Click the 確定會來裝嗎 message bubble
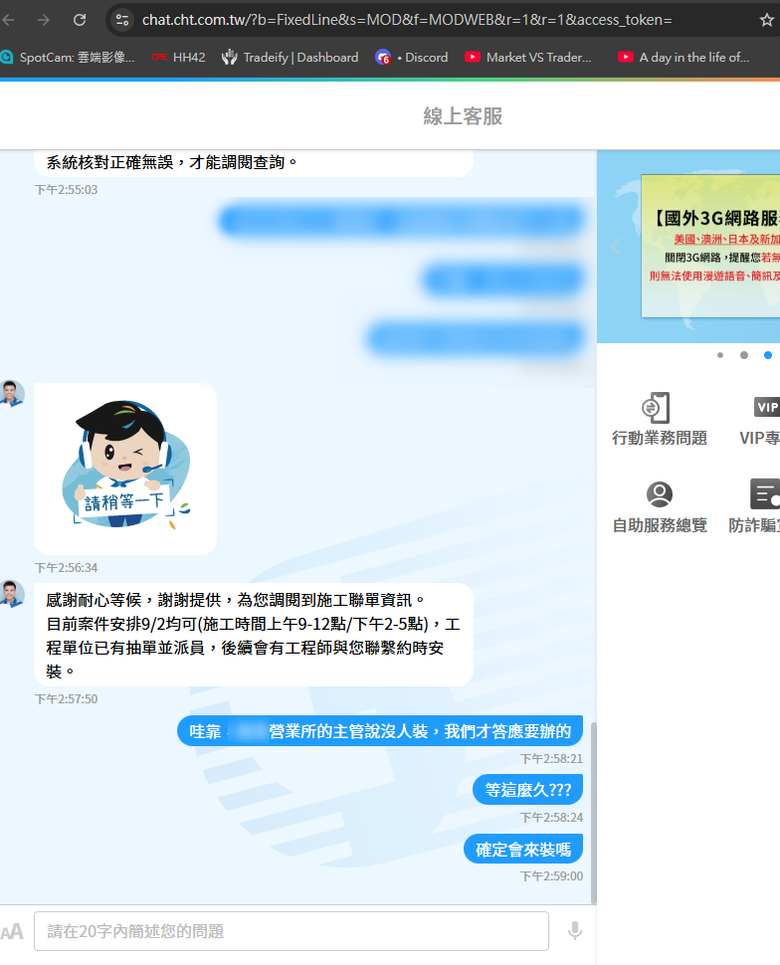The height and width of the screenshot is (965, 780). click(523, 849)
